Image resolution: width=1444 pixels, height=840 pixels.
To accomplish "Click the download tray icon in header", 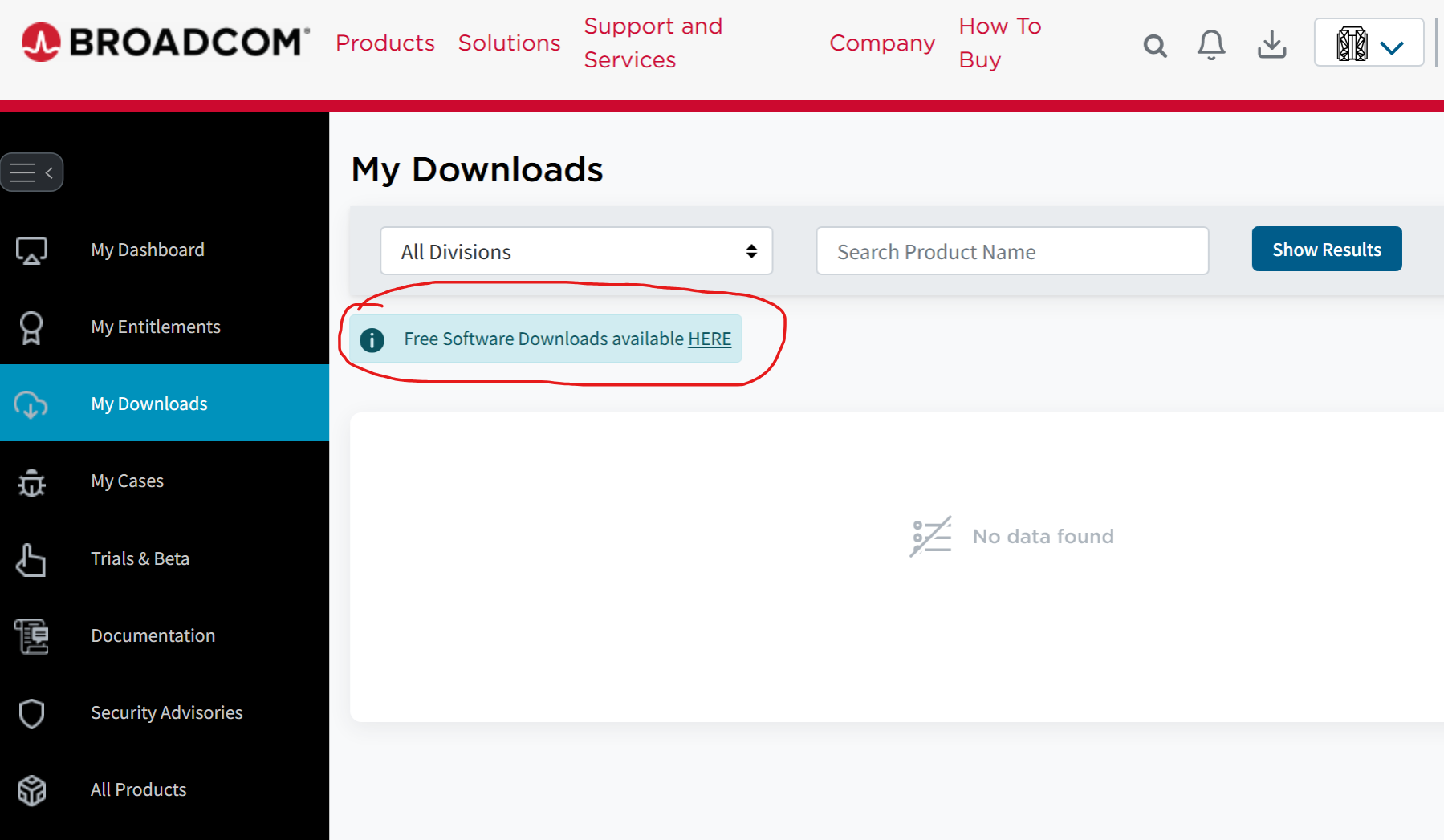I will tap(1271, 45).
